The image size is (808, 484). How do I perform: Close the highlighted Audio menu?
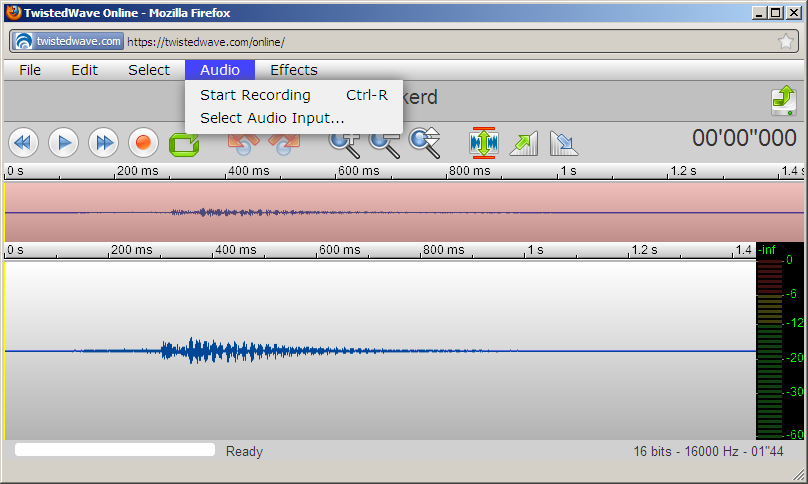click(x=220, y=70)
